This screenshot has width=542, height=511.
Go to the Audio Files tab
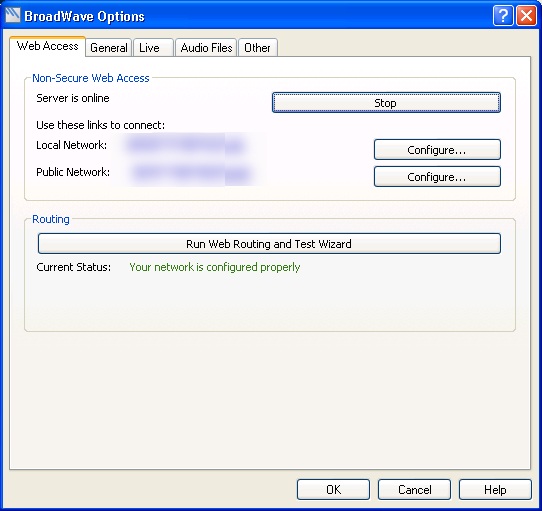click(x=206, y=47)
